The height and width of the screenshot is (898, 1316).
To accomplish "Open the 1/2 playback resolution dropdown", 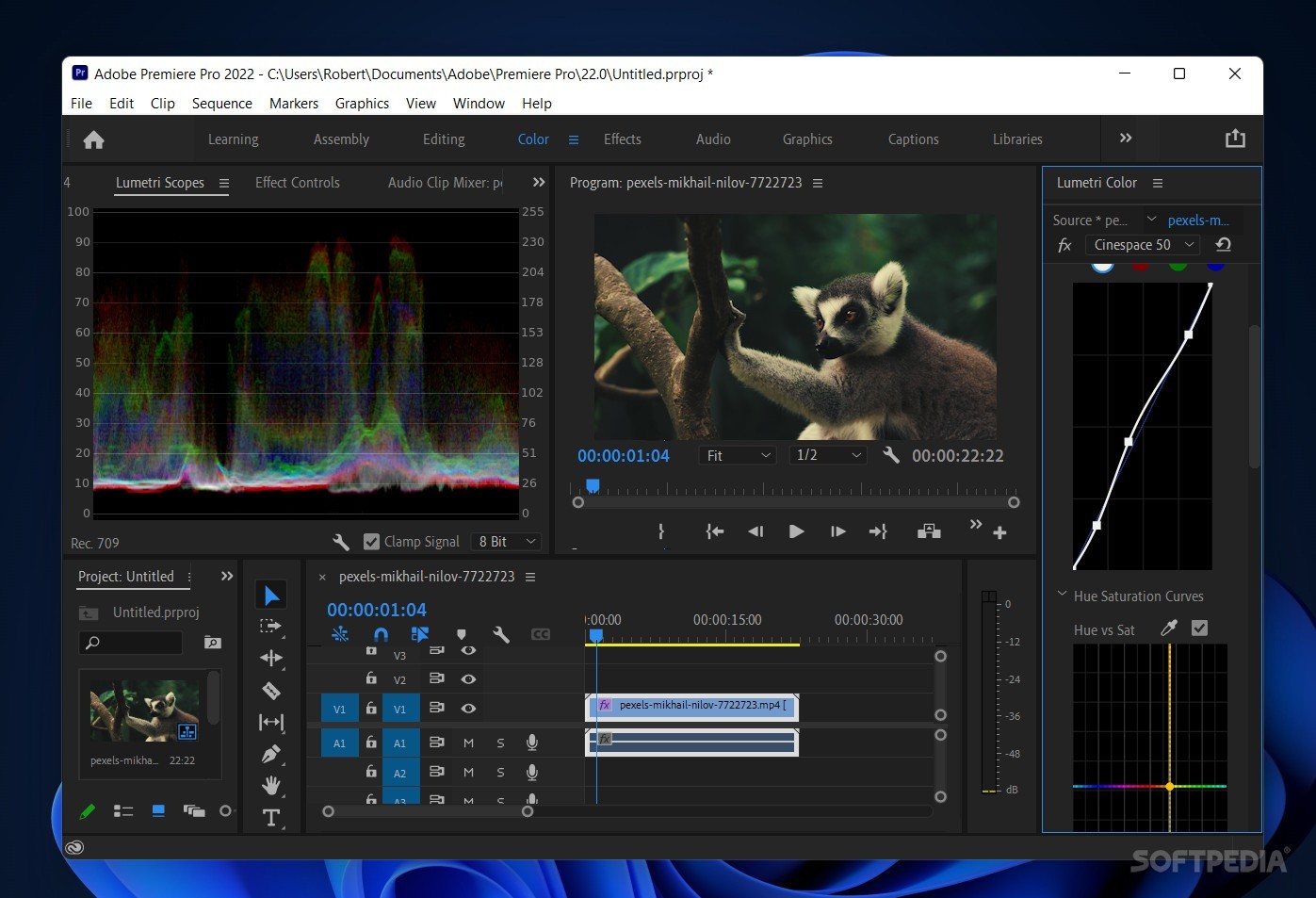I will point(828,455).
